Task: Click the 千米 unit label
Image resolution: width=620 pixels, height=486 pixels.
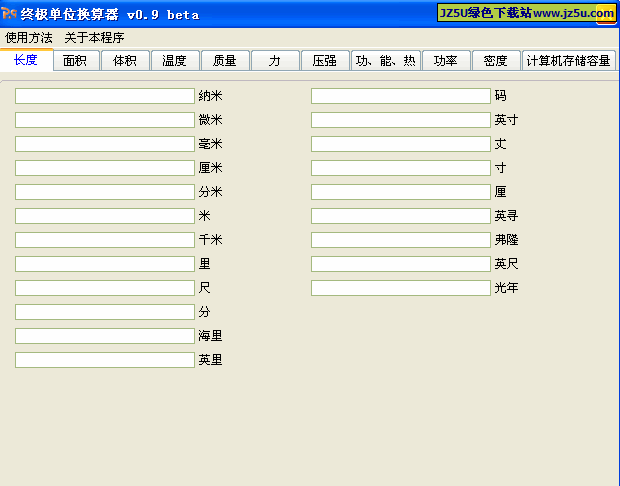Action: click(x=210, y=240)
